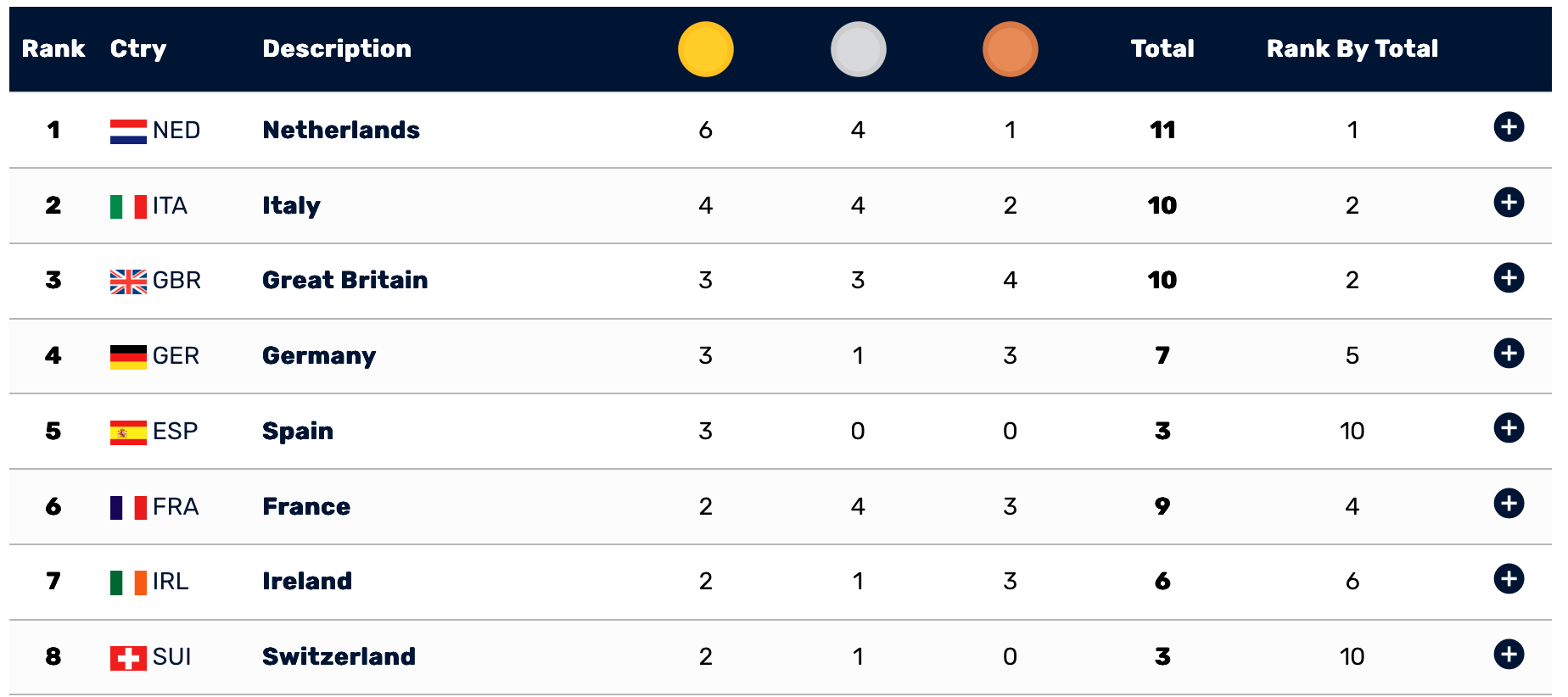Click the Great Britain flag icon
Image resolution: width=1568 pixels, height=697 pixels.
coord(128,282)
